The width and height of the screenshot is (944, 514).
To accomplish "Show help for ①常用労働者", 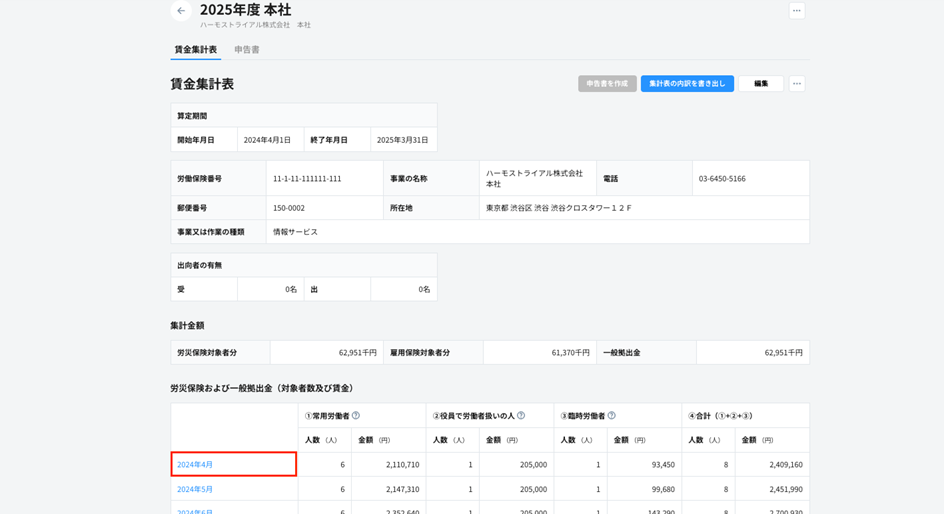I will coord(356,416).
